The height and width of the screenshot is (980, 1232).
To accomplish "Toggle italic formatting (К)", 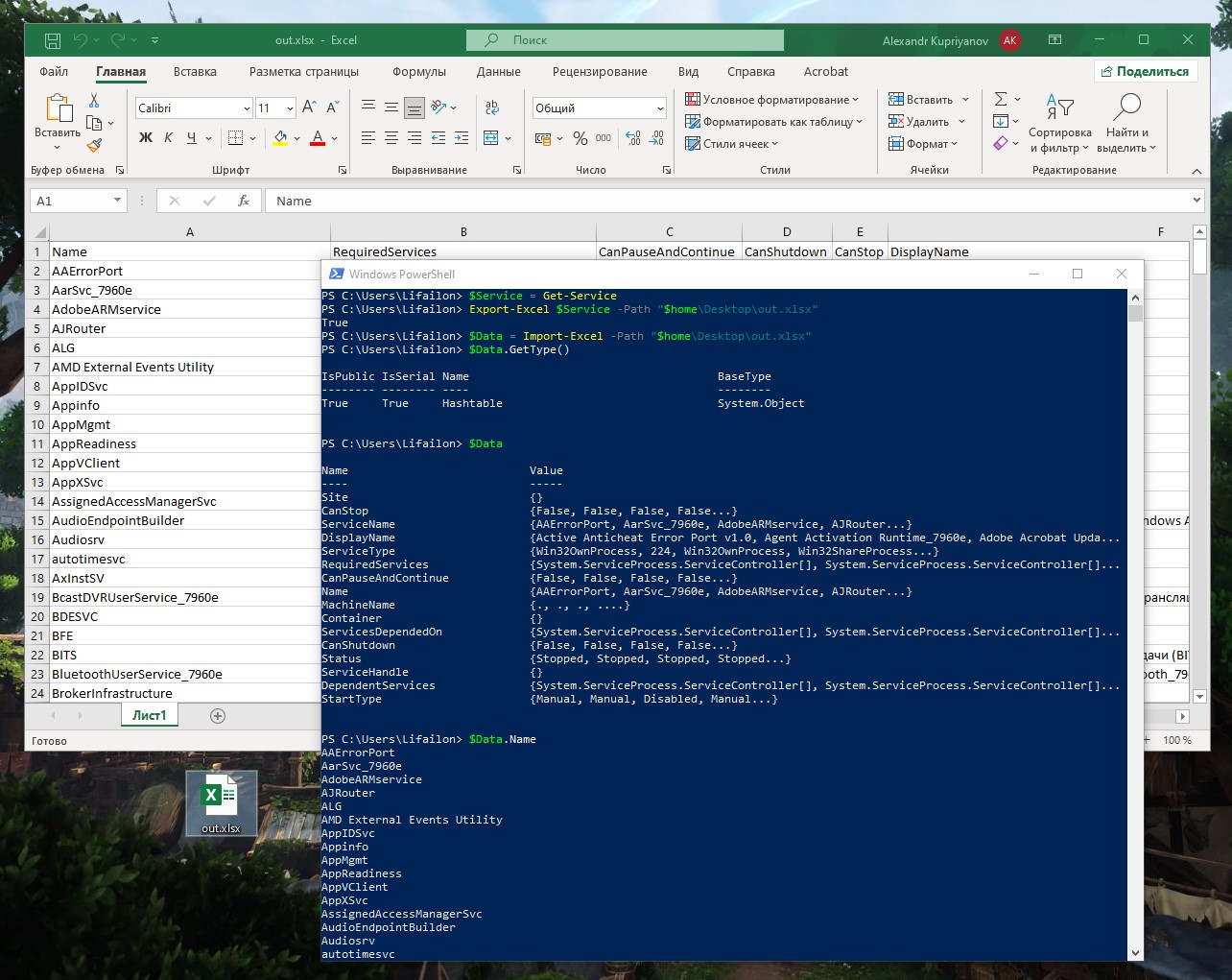I will pyautogui.click(x=169, y=138).
